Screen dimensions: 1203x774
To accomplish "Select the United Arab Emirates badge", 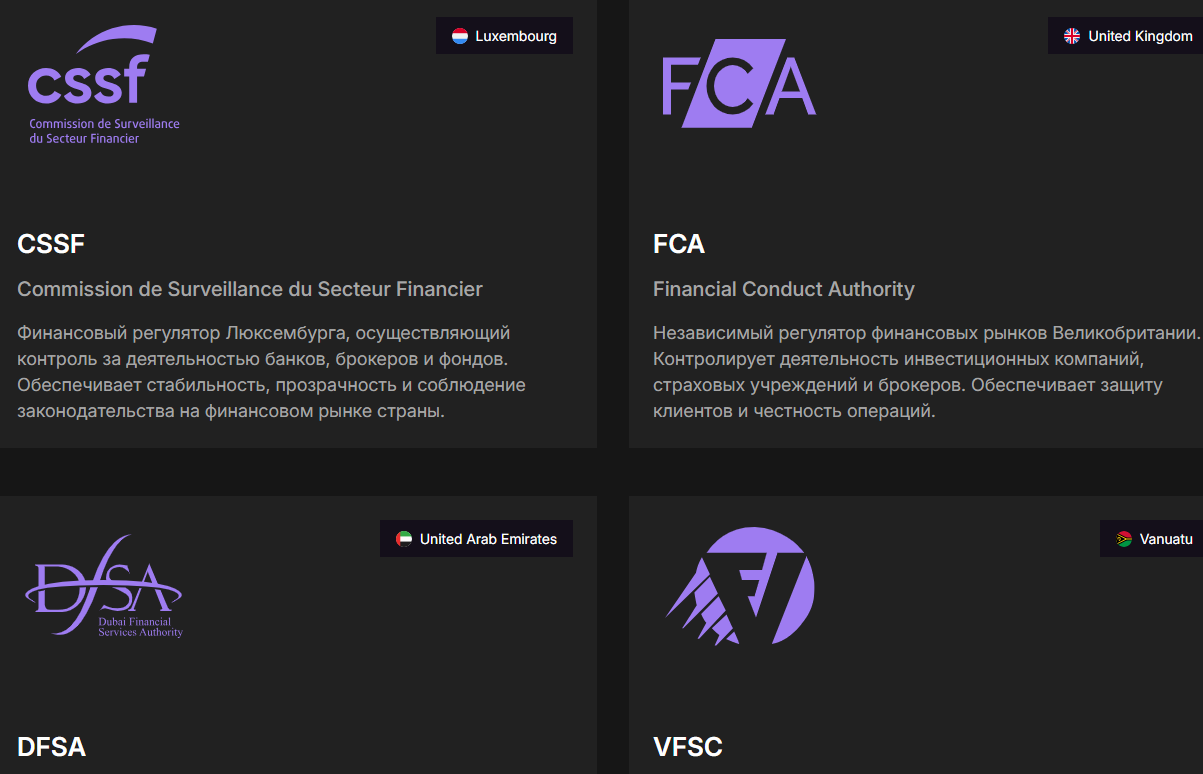I will (476, 539).
